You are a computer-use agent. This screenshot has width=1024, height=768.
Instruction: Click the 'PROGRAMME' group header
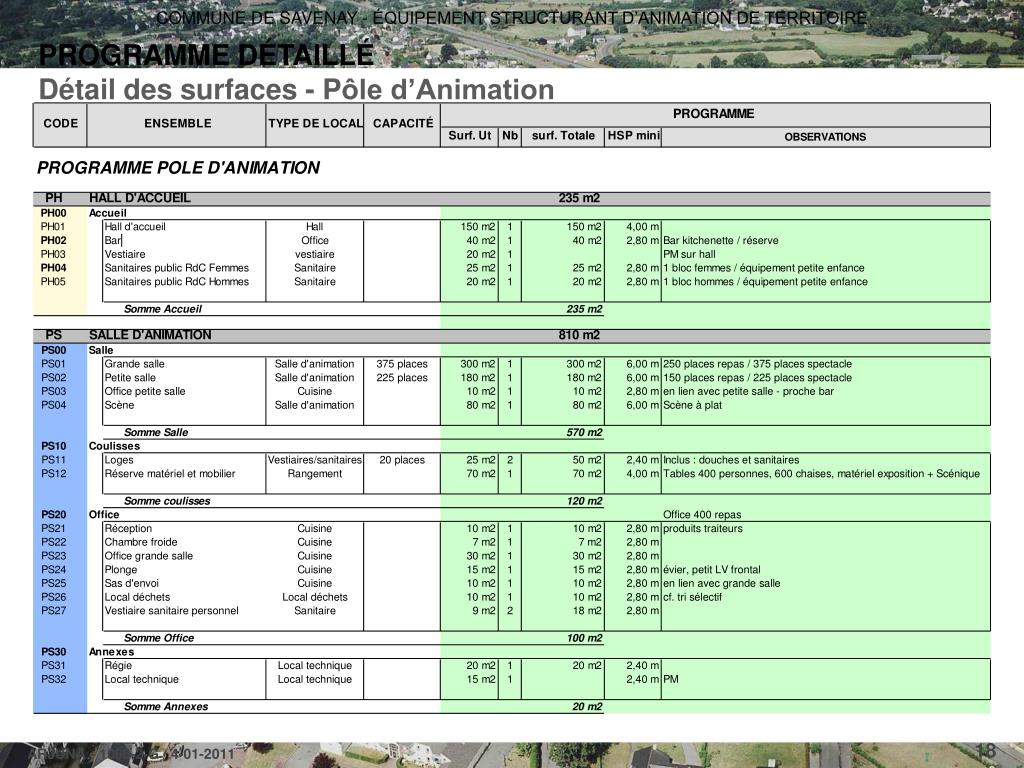click(713, 114)
